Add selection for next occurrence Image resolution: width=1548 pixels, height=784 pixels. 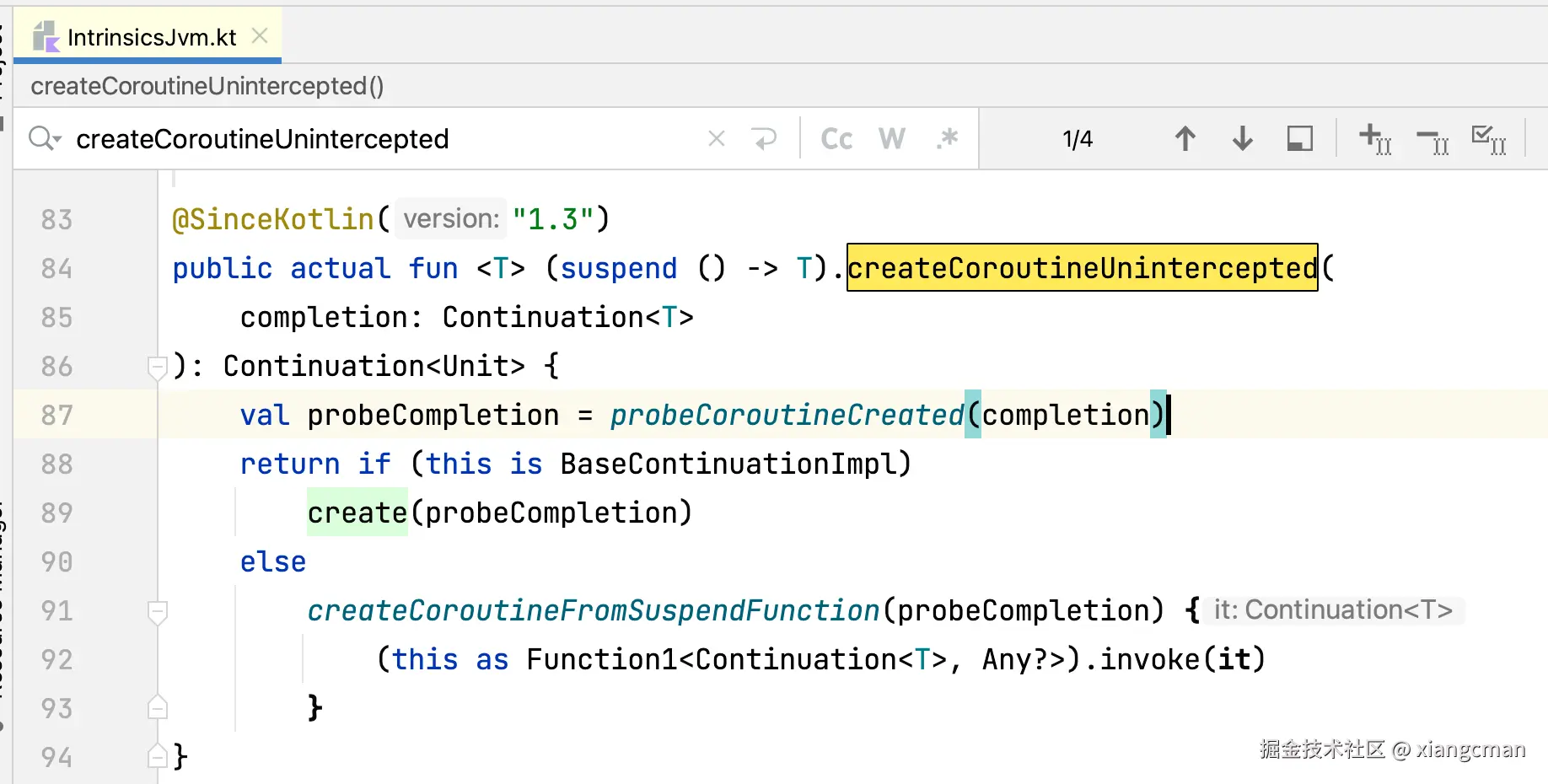[x=1375, y=139]
